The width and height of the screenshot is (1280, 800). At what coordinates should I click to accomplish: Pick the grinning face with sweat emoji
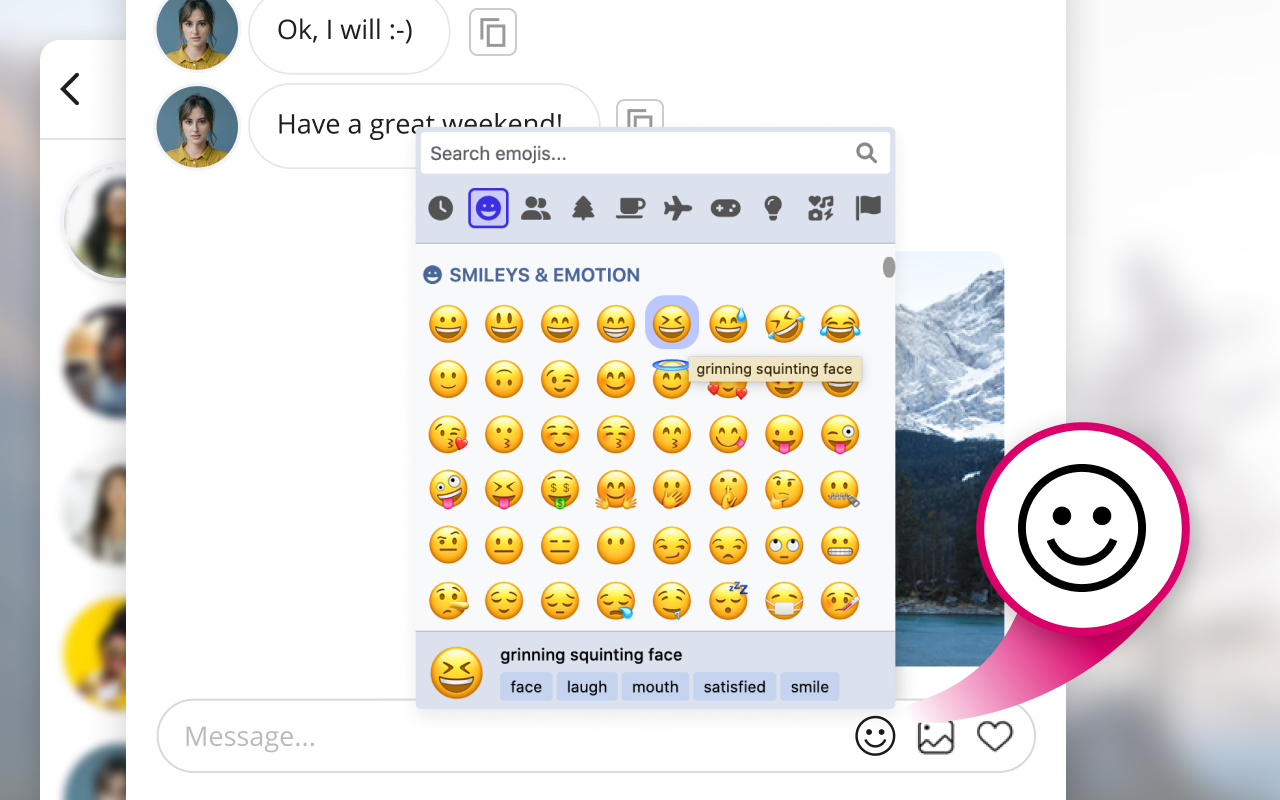[728, 324]
